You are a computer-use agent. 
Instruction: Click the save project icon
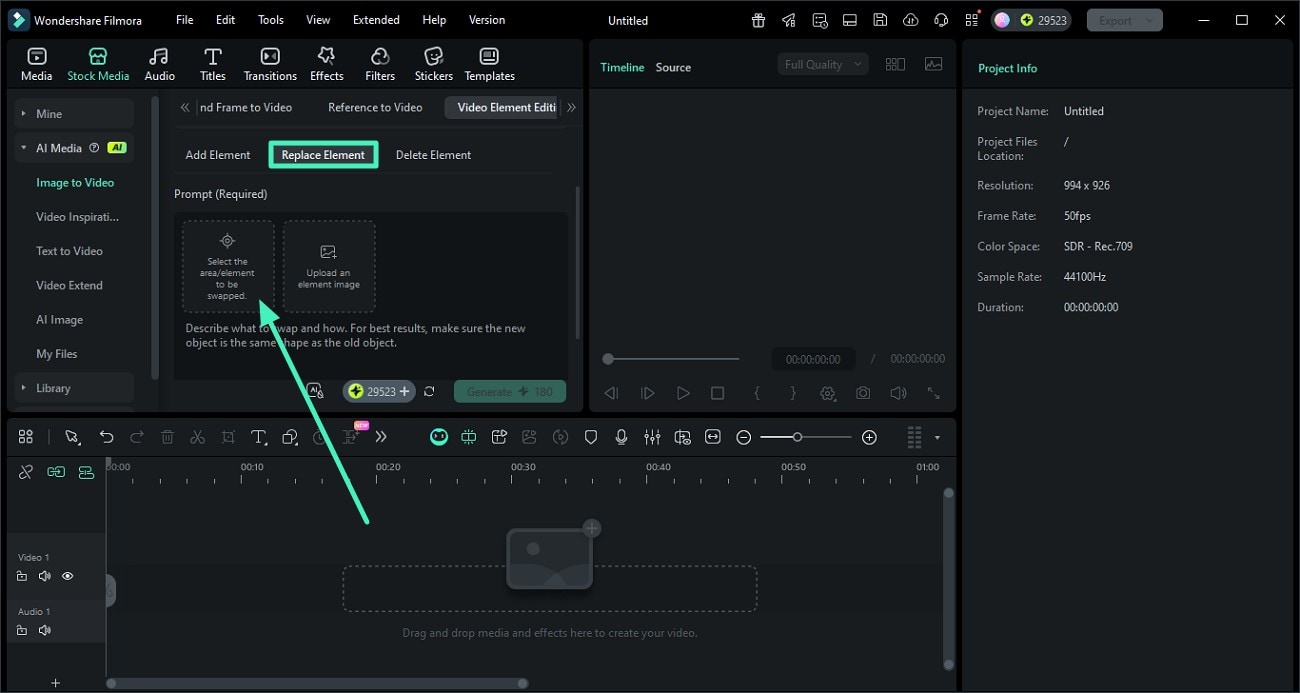879,20
